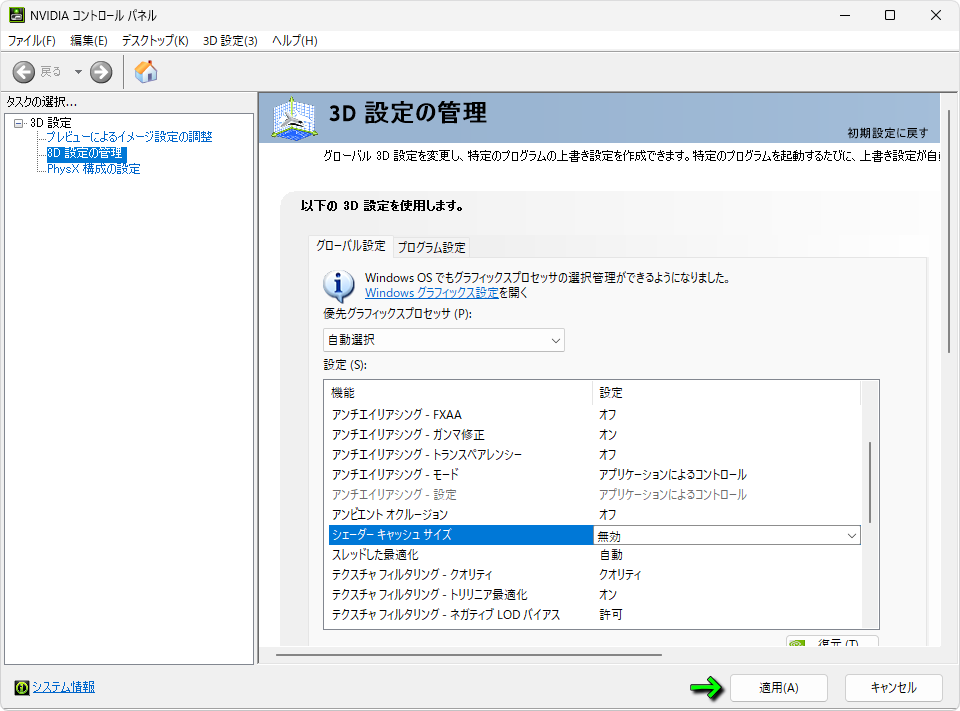Click the right-side page vertical scrollbar

click(x=948, y=231)
